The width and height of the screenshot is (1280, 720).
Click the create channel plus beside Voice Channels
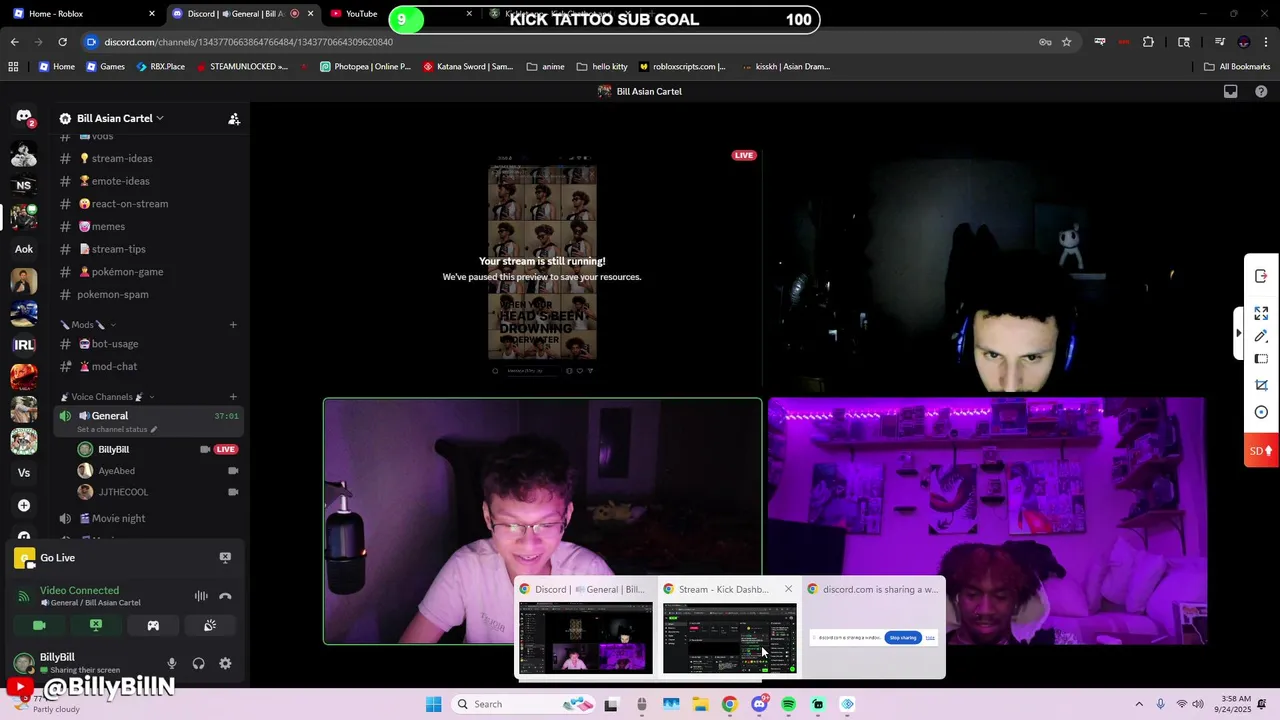[x=233, y=397]
